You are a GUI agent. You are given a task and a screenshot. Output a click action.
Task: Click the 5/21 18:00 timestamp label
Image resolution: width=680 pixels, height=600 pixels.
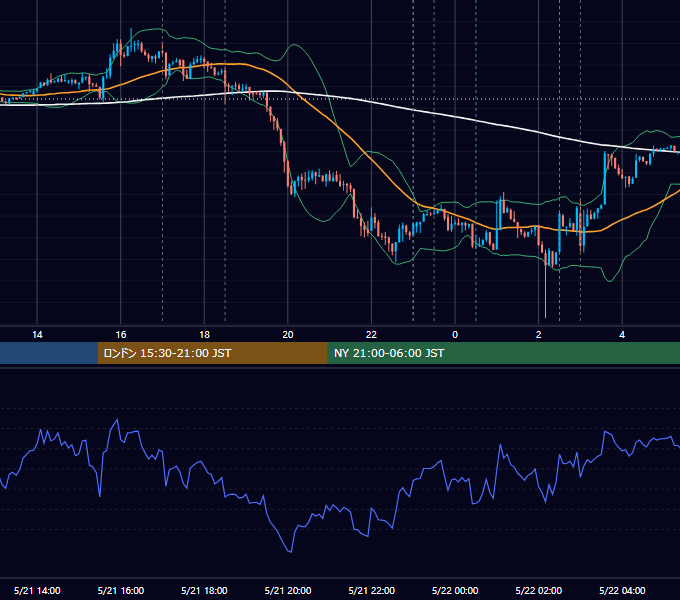[204, 590]
